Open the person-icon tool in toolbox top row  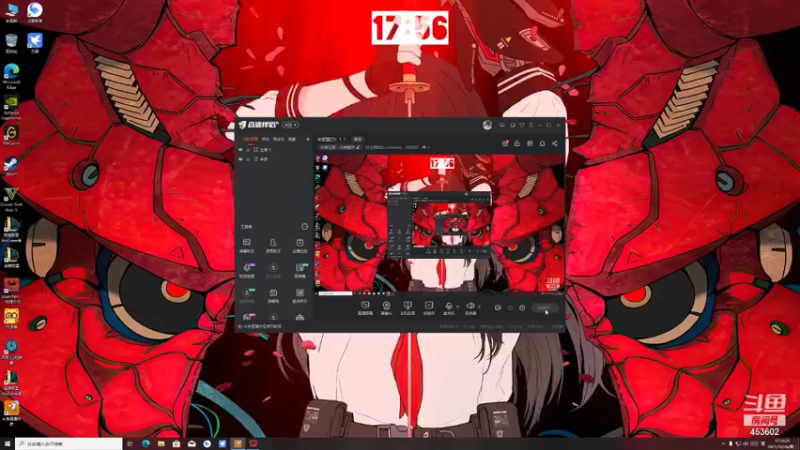[273, 245]
